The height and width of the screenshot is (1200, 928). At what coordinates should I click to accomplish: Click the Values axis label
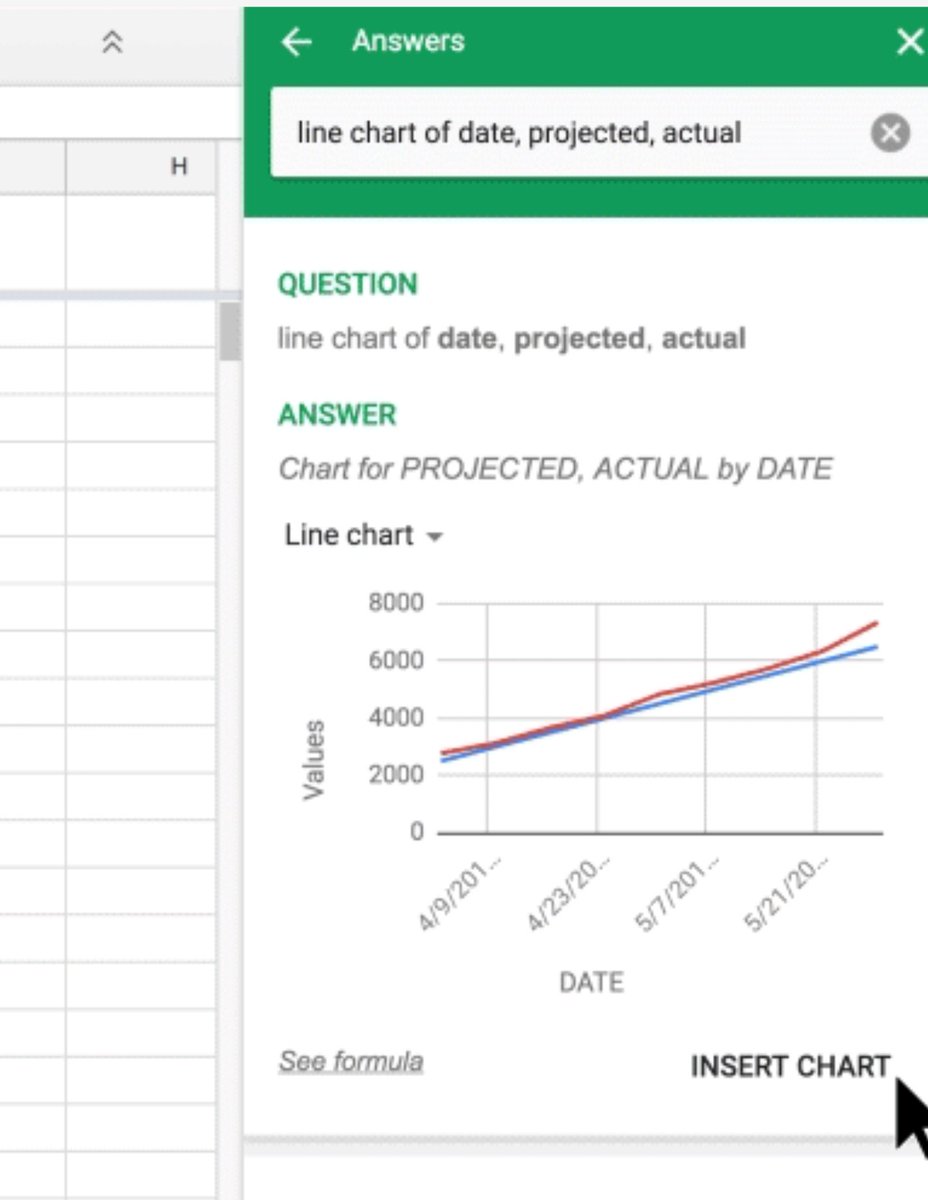click(x=315, y=759)
